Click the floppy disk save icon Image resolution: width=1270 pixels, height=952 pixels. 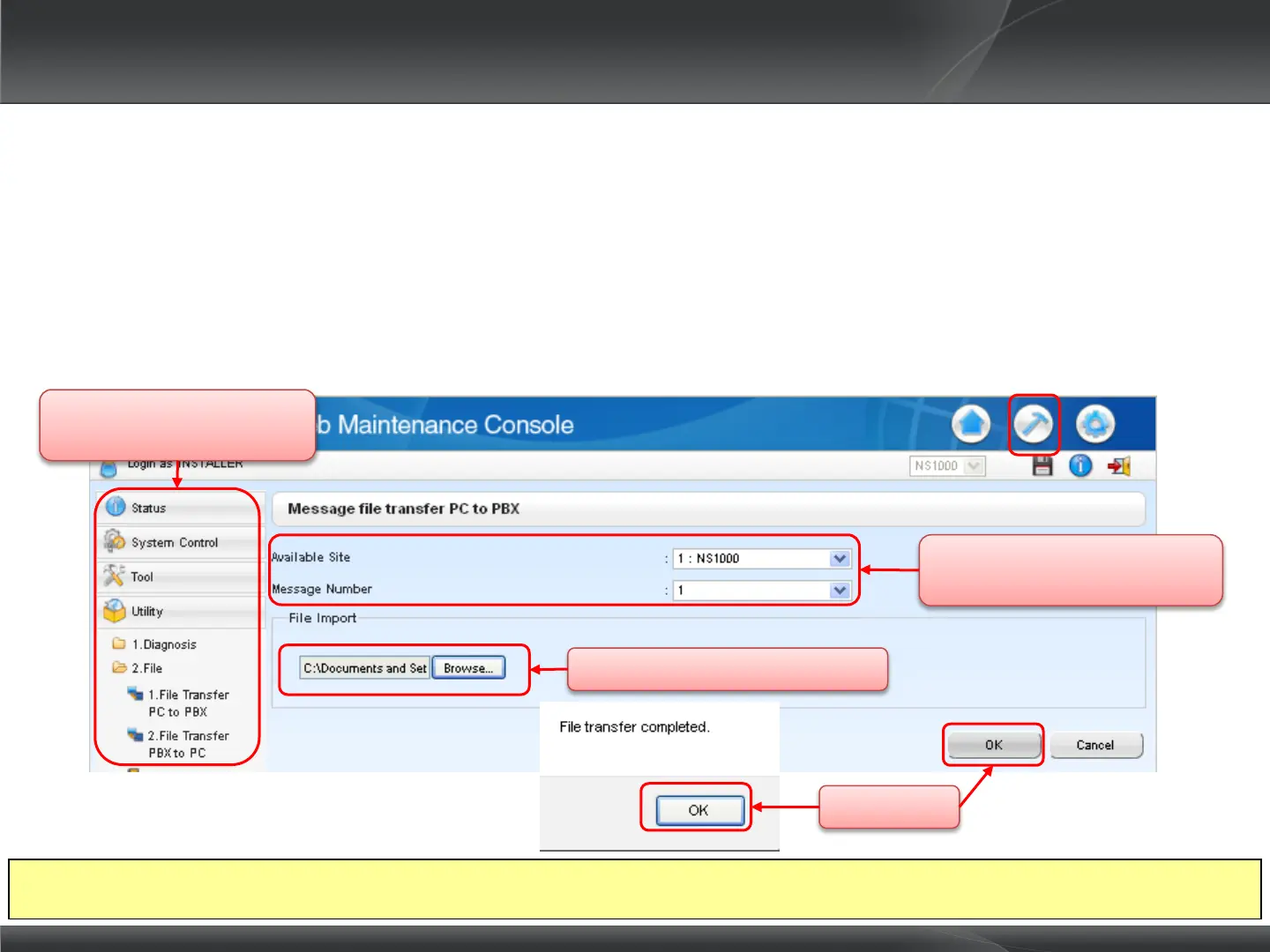(1042, 465)
